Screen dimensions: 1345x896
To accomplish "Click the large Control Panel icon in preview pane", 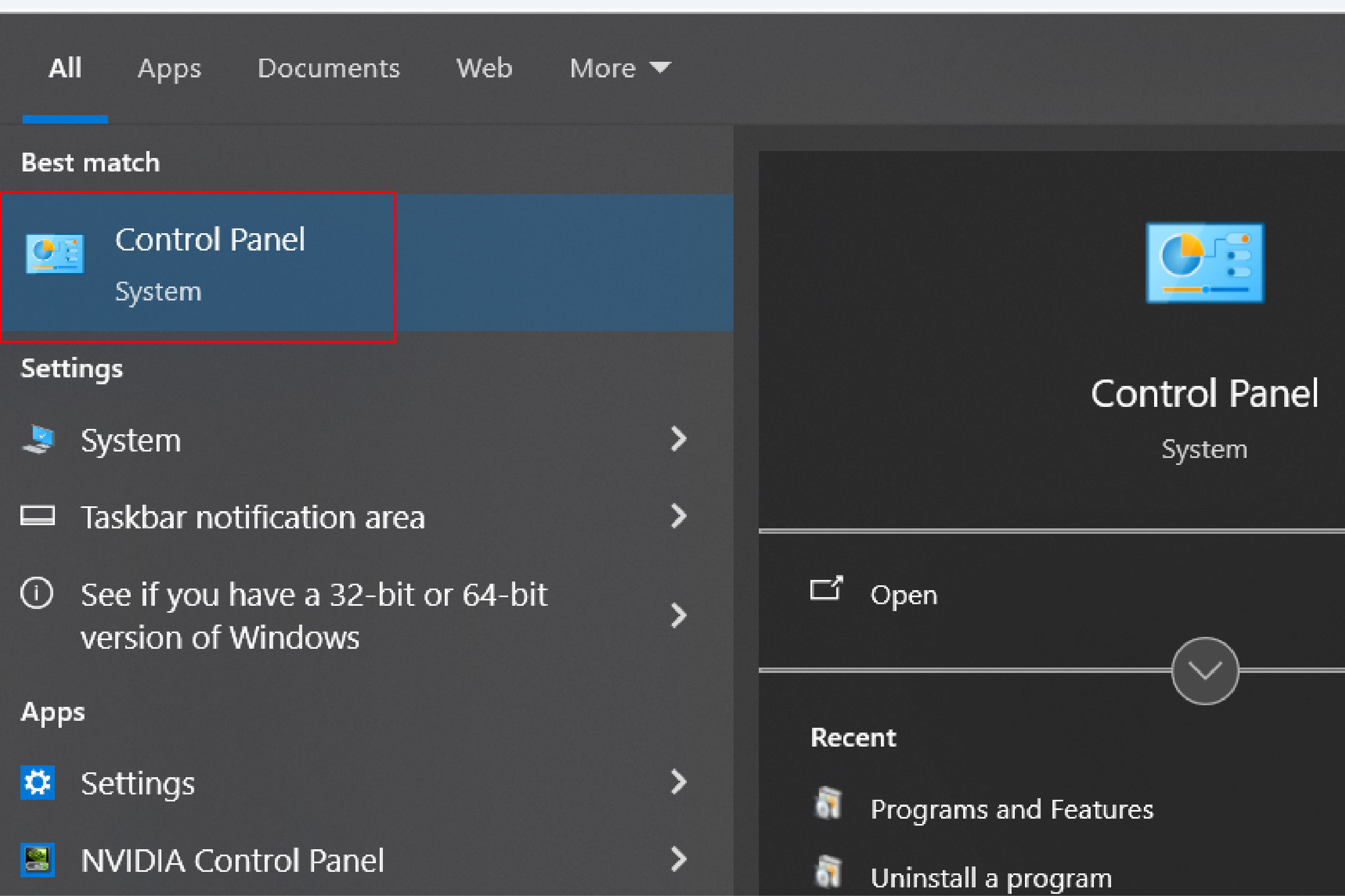I will click(1205, 262).
